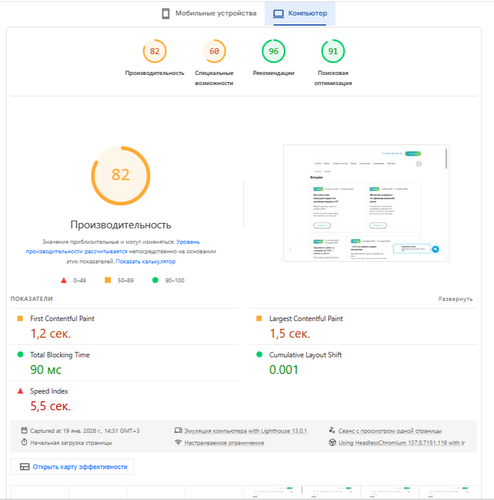The height and width of the screenshot is (500, 494).
Task: Click the devices icon beside Эмуляция компьютера
Action: [x=178, y=430]
